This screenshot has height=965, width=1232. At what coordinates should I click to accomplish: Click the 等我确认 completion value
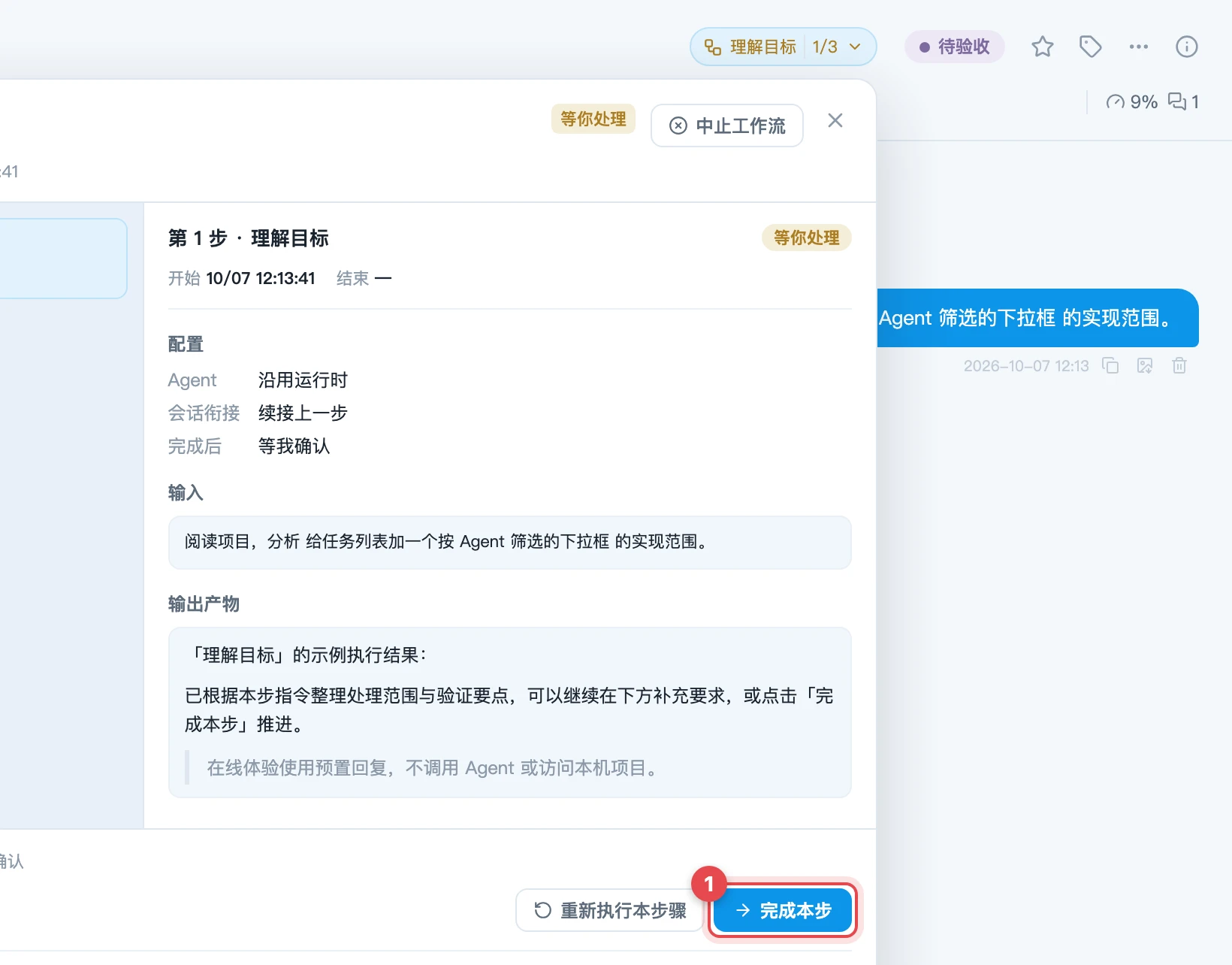(x=294, y=446)
